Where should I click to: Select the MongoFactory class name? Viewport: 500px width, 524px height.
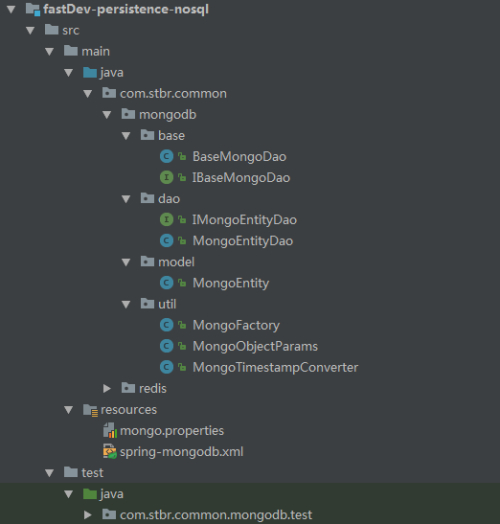(x=236, y=325)
